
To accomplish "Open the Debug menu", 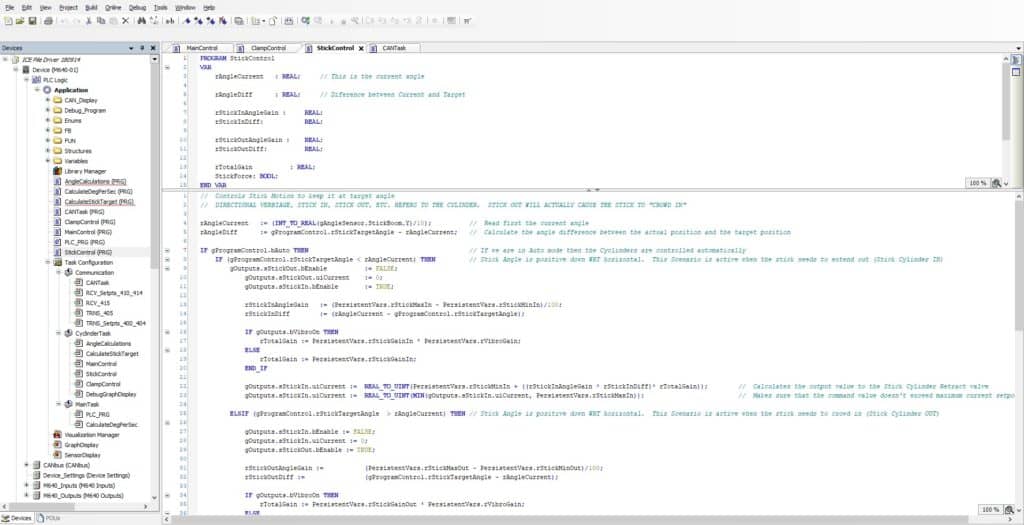I will (137, 7).
